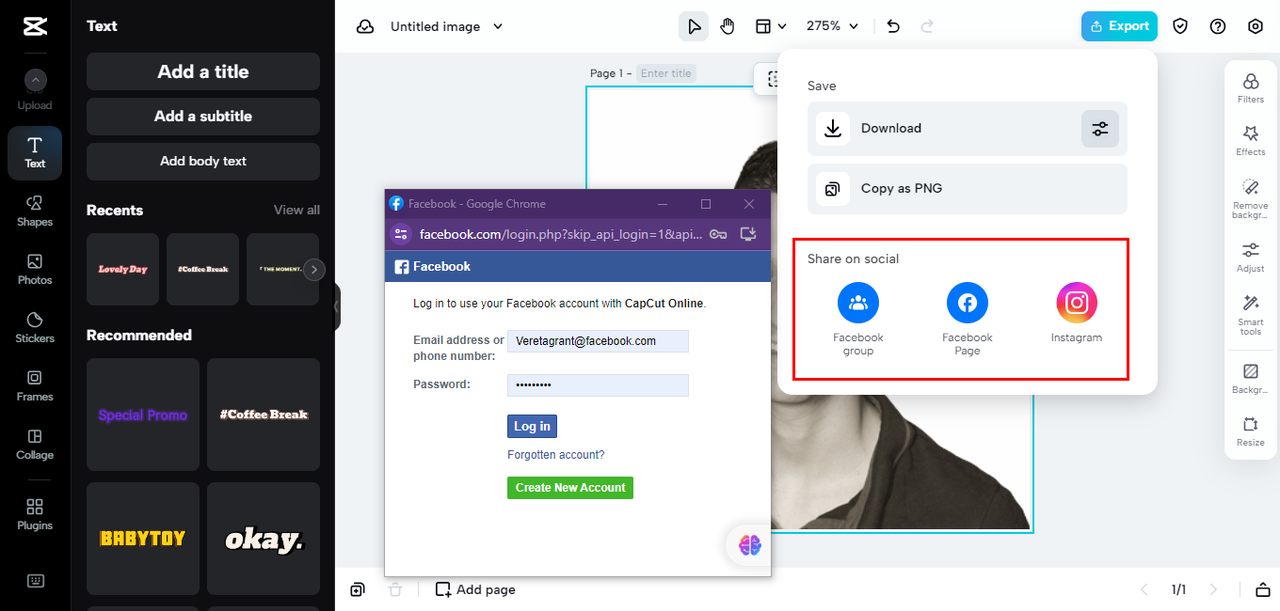
Task: Select the Text tool in sidebar
Action: [x=35, y=153]
